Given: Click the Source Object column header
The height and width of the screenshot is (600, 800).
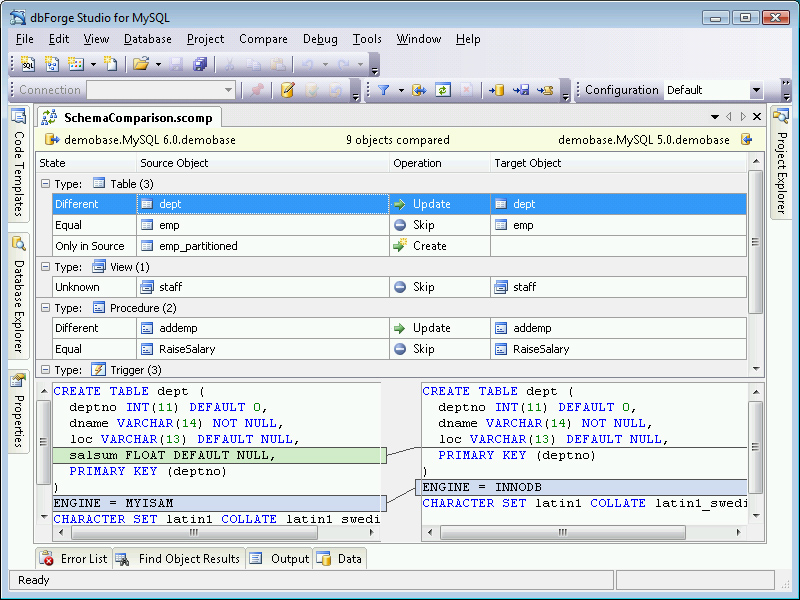Looking at the screenshot, I should click(x=262, y=163).
